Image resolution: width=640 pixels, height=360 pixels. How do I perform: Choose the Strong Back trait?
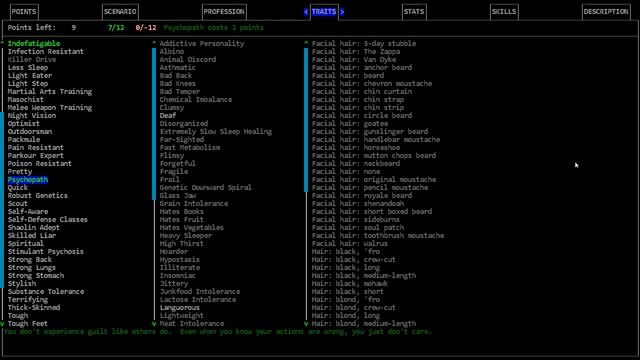click(30, 260)
